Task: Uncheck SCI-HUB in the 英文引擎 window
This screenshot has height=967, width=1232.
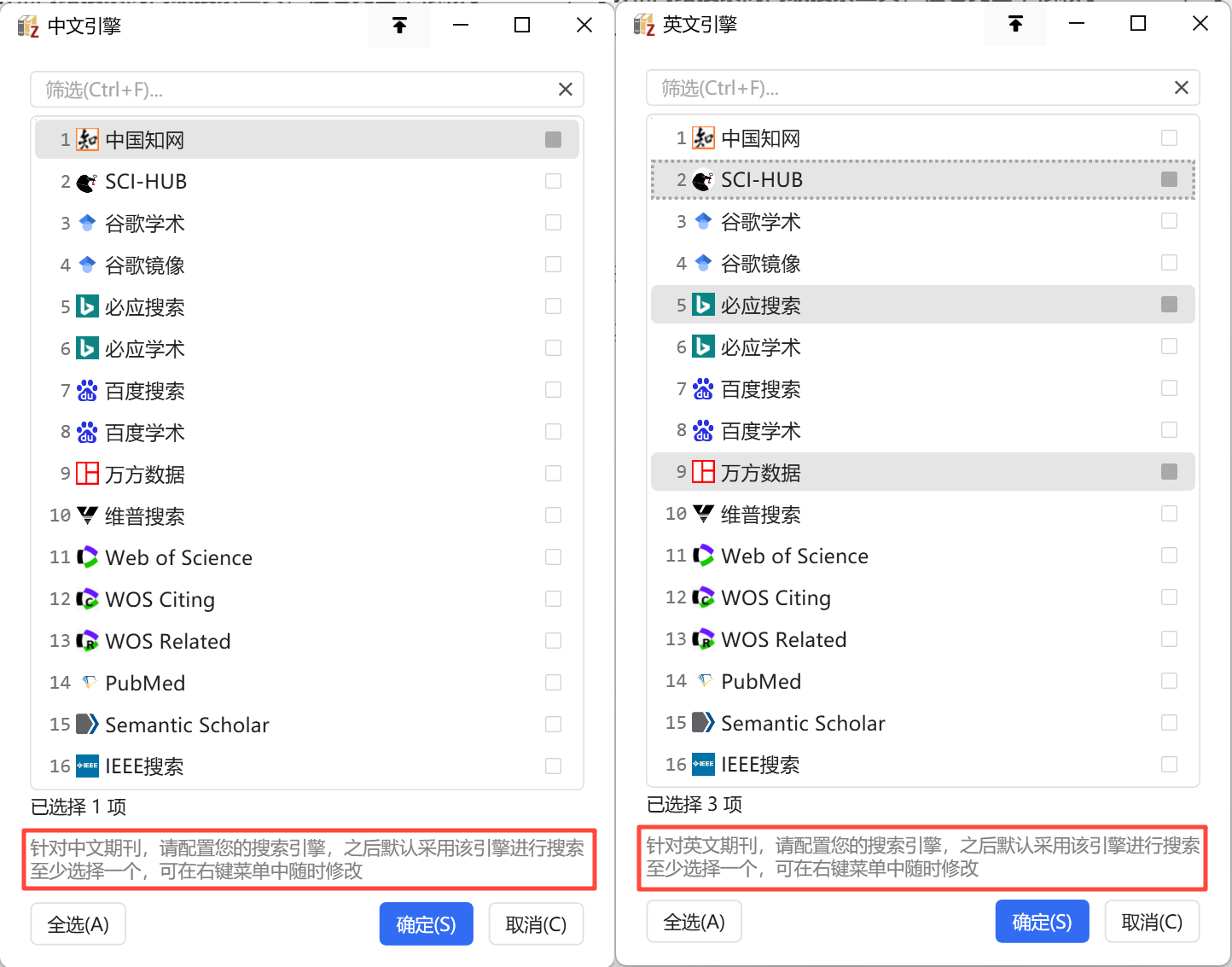Action: (x=1169, y=179)
